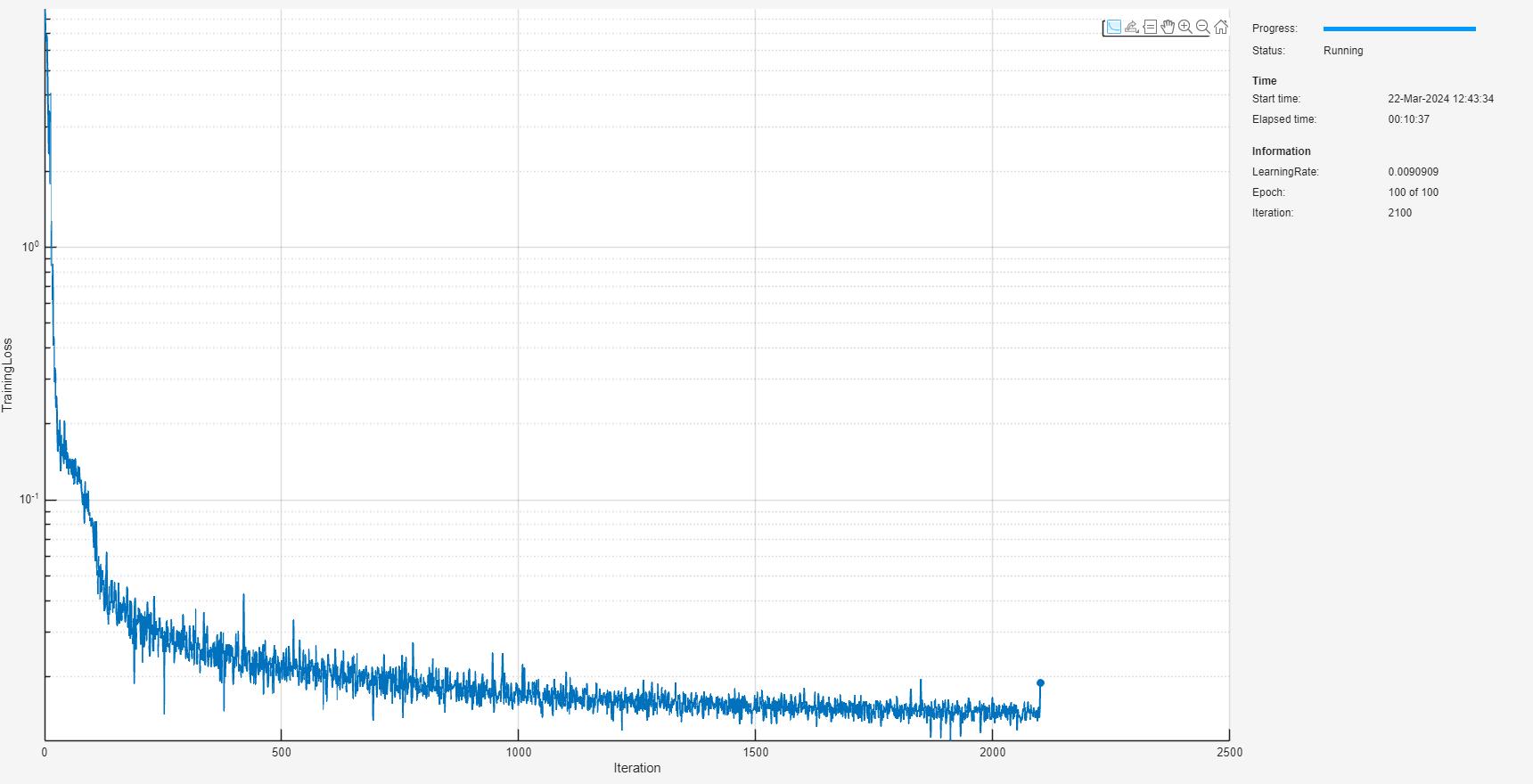Select start time '22-Mar-2024 12:43:34'
Image resolution: width=1533 pixels, height=784 pixels.
1440,99
